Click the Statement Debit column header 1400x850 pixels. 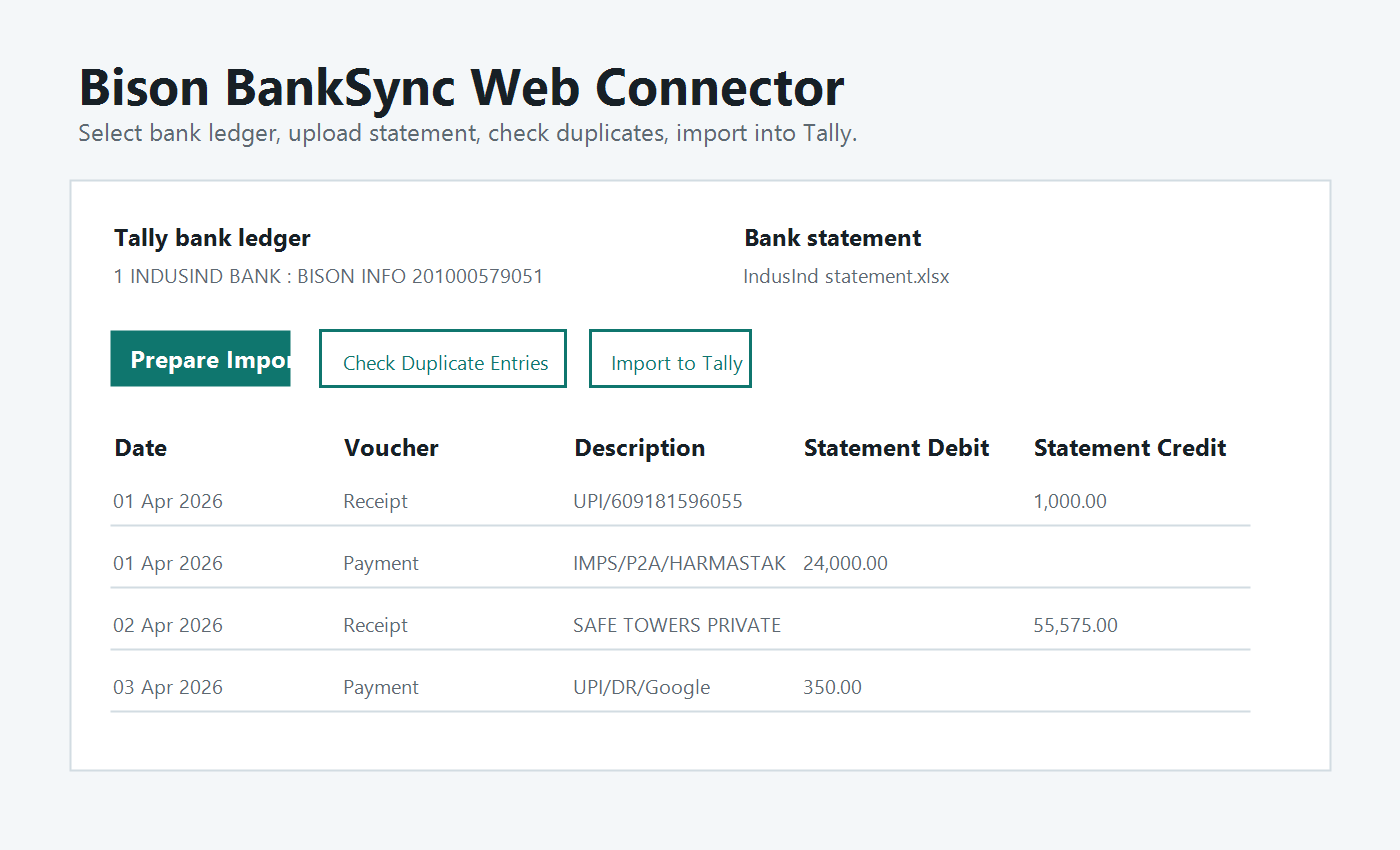click(896, 448)
